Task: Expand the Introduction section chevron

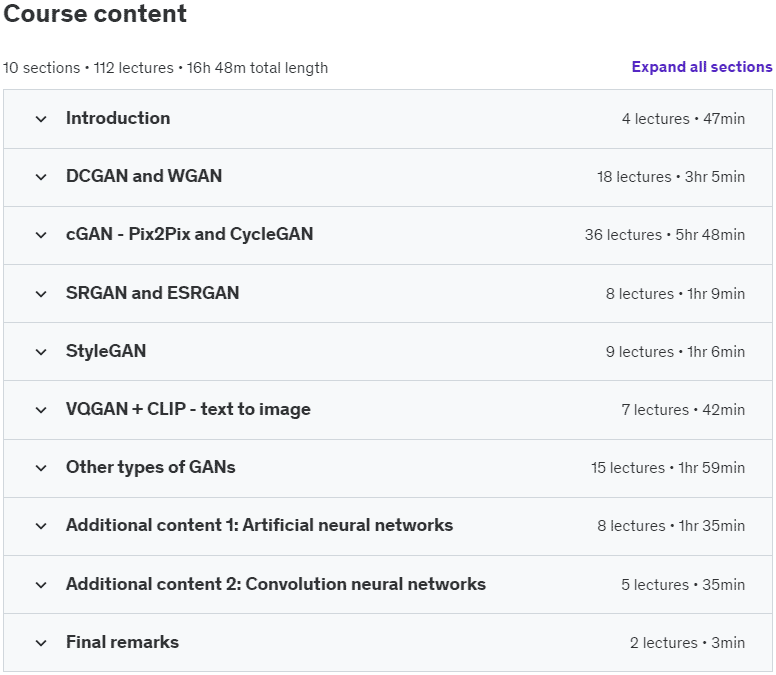Action: pyautogui.click(x=41, y=119)
